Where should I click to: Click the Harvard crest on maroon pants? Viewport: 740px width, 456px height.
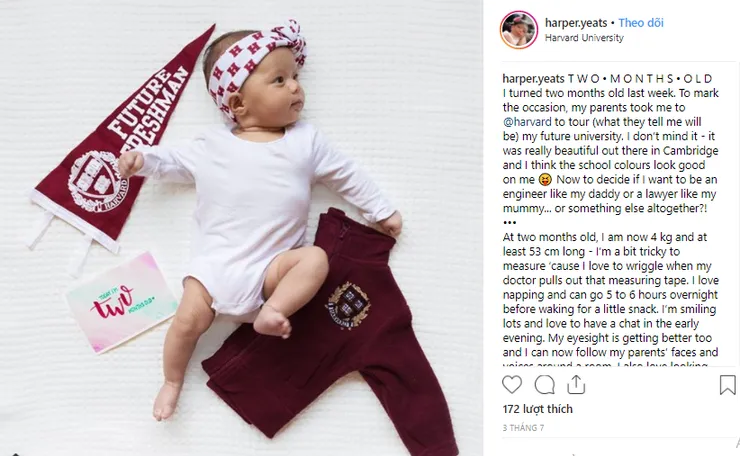[x=348, y=305]
